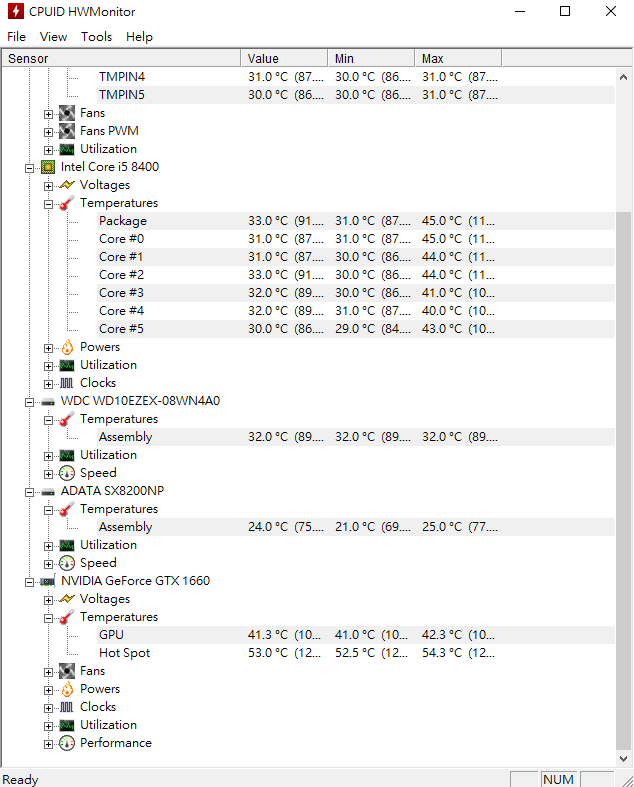Click the thermometer icon of NVIDIA Temperatures
This screenshot has width=634, height=787.
click(67, 617)
